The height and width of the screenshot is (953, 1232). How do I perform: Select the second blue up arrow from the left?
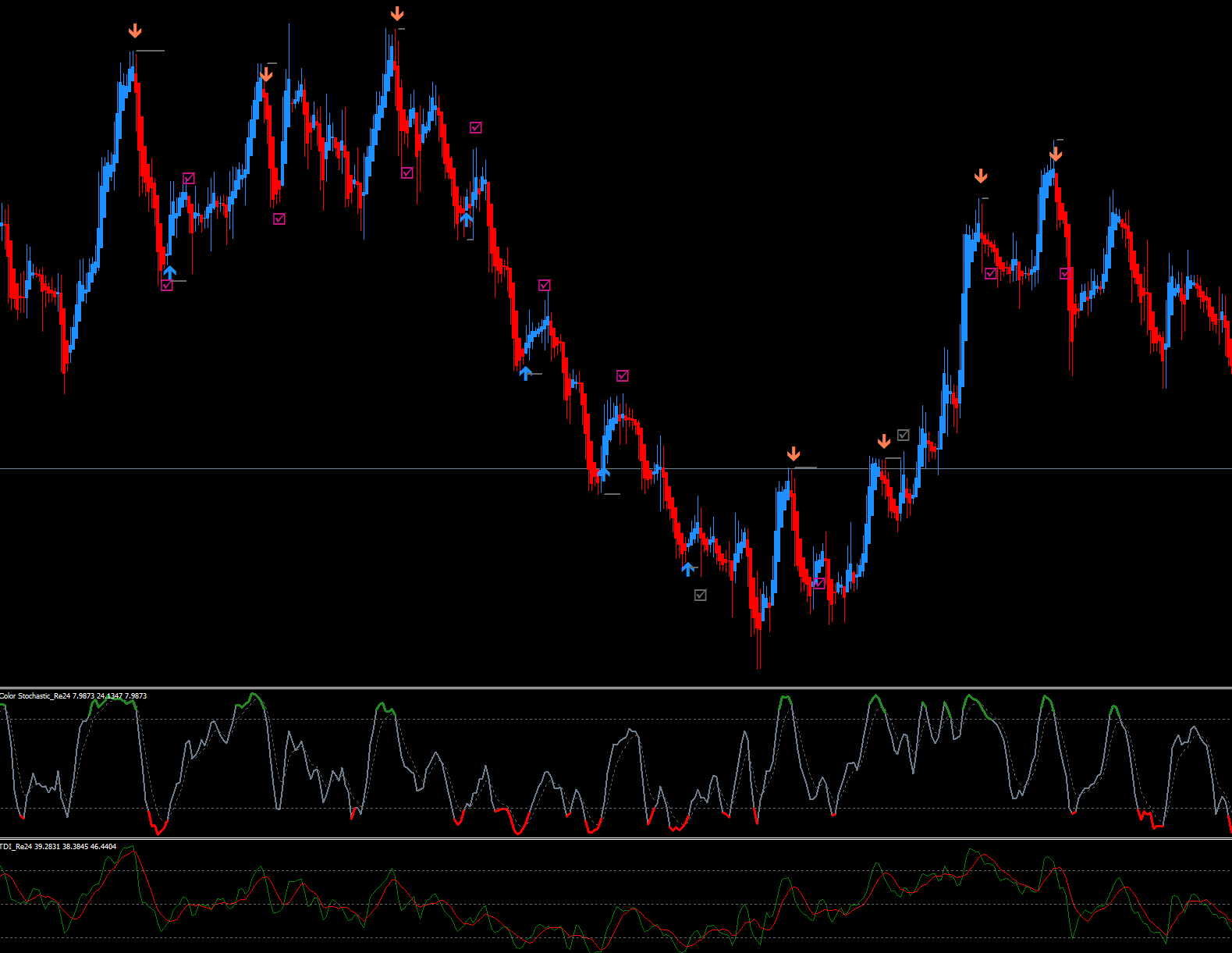tap(466, 219)
